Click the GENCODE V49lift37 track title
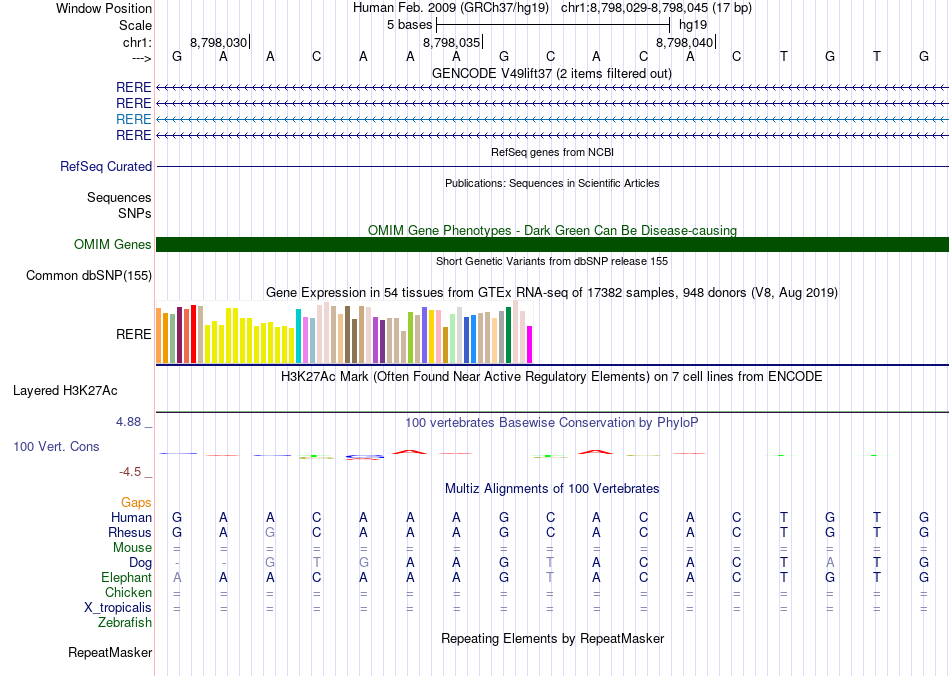950x676 pixels. (552, 73)
